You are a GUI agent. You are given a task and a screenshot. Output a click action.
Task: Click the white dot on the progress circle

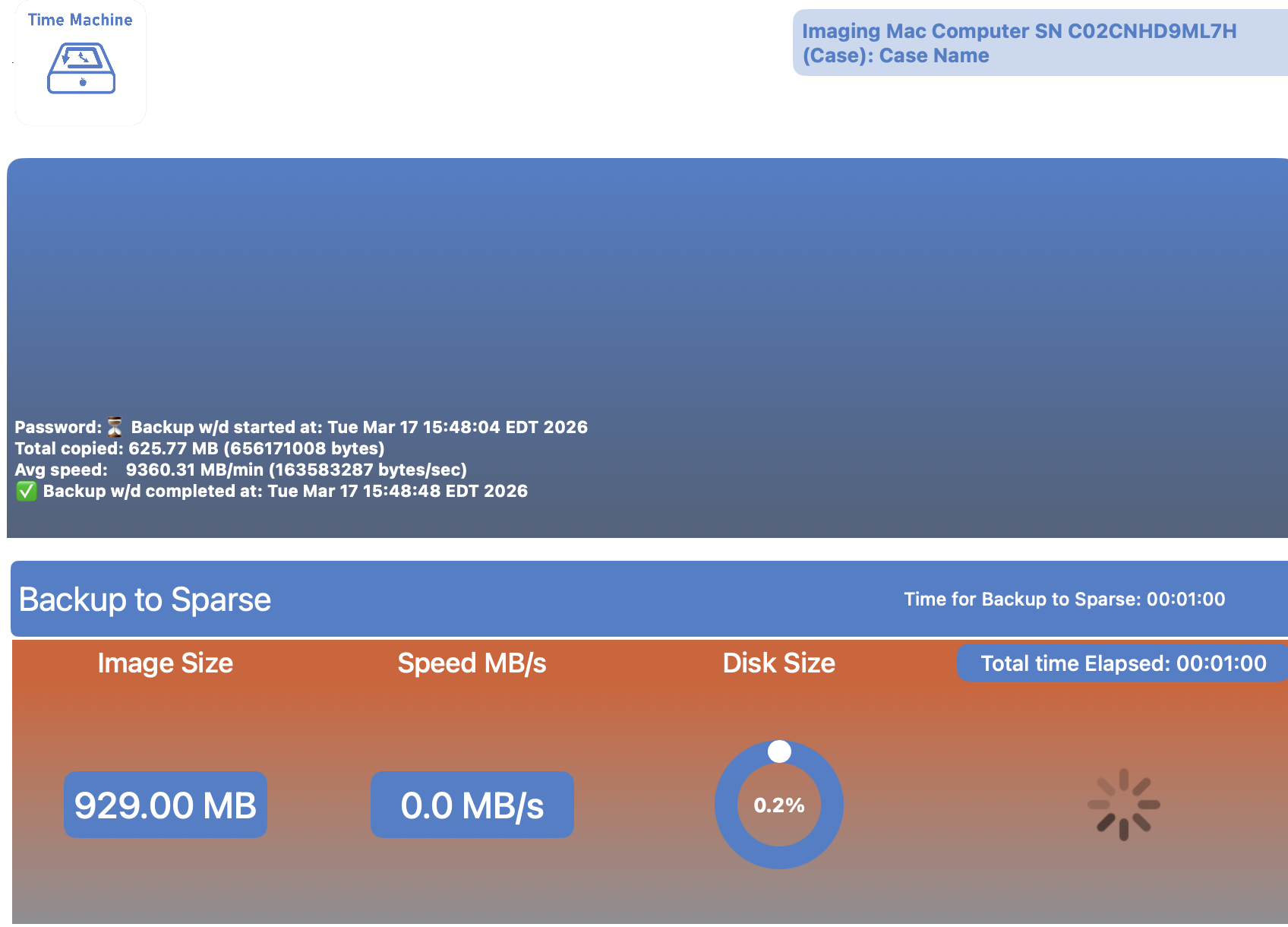[778, 751]
